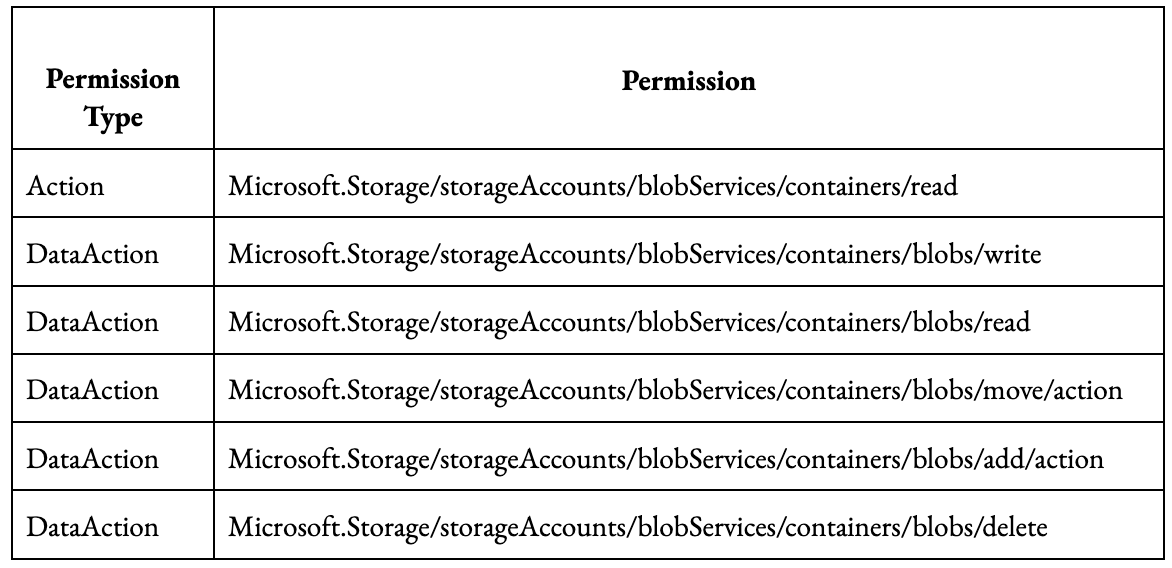
Task: Click the containers/blobs/add/action permission string
Action: [666, 459]
